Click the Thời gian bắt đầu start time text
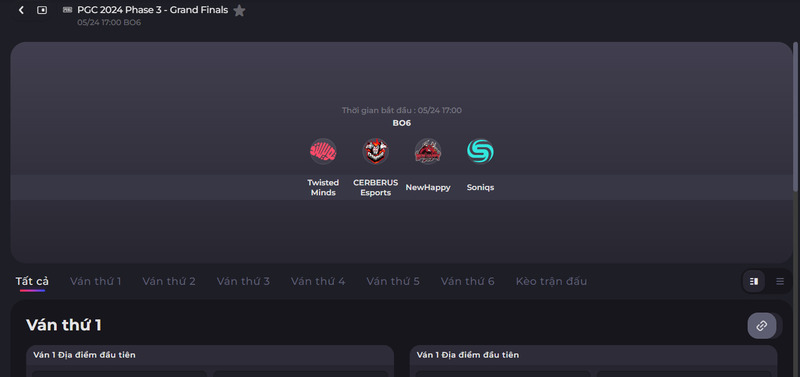The width and height of the screenshot is (800, 377). coord(402,110)
